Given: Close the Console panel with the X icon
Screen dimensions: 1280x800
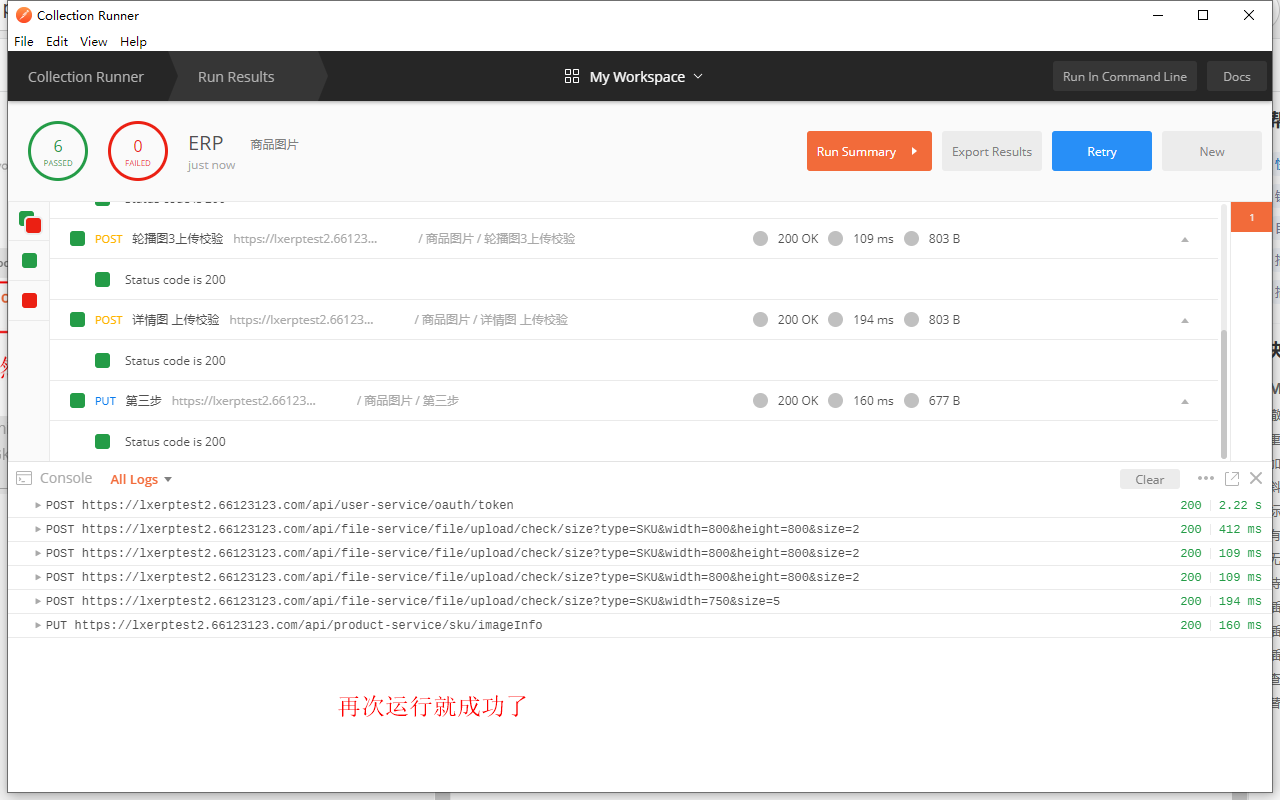Looking at the screenshot, I should [1256, 478].
